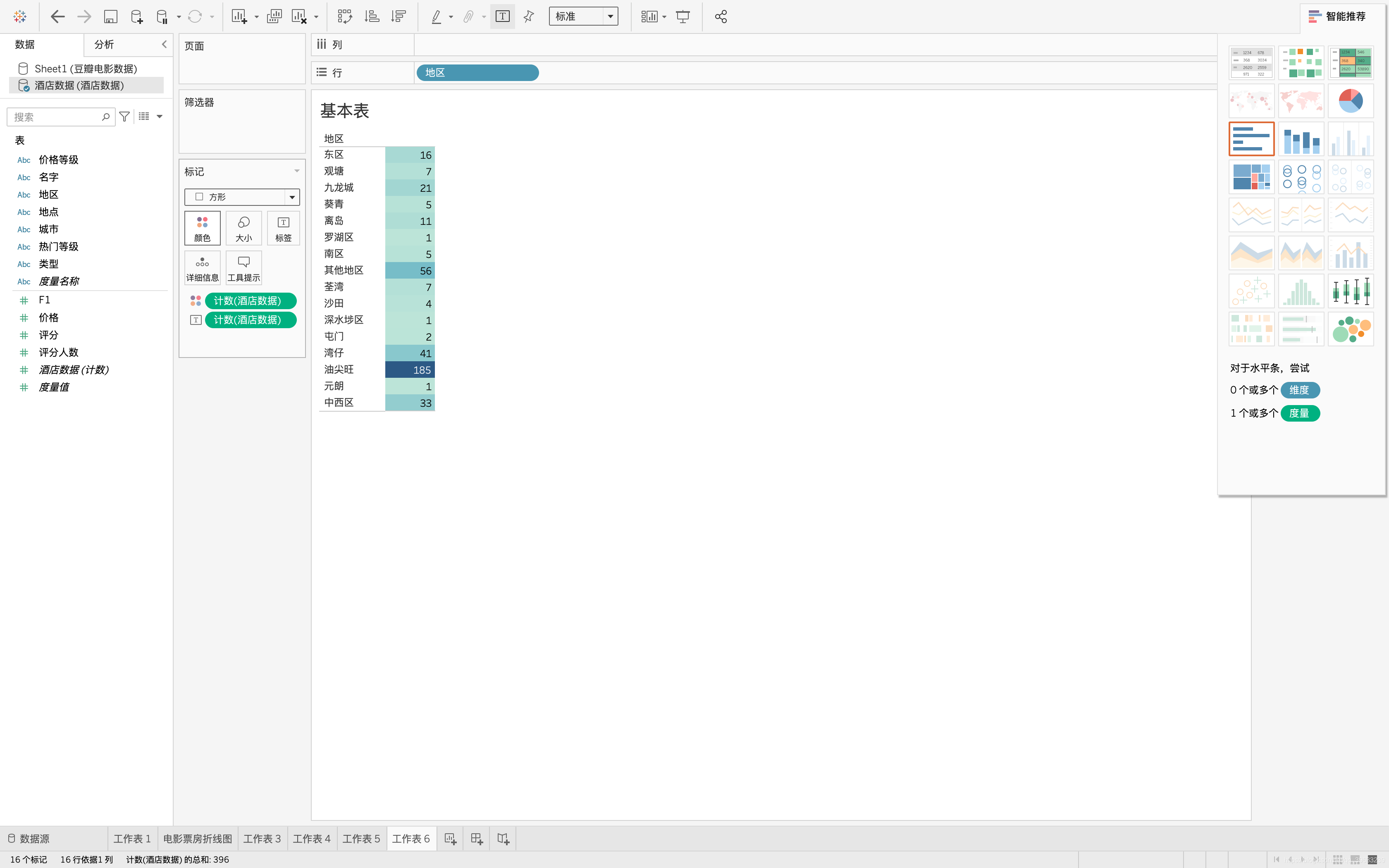
Task: Switch to the 分析 tab
Action: tap(104, 44)
